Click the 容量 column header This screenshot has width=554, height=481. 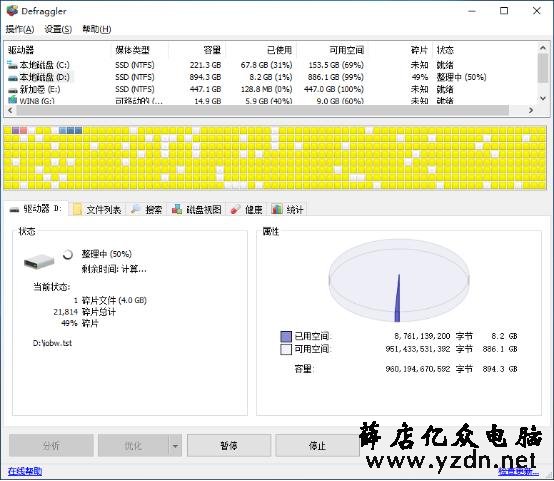(197, 50)
